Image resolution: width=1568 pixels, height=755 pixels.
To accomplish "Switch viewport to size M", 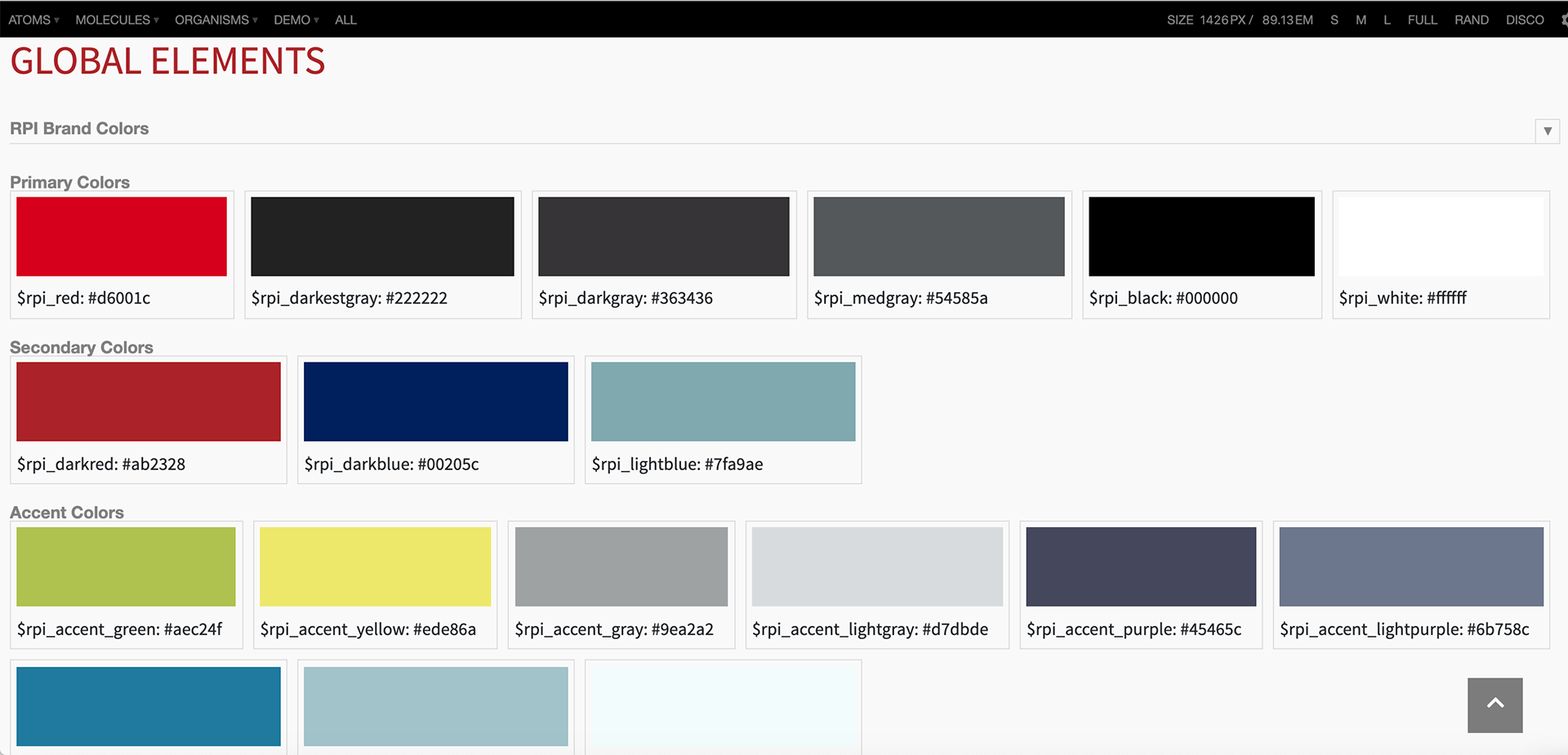I will 1361,20.
